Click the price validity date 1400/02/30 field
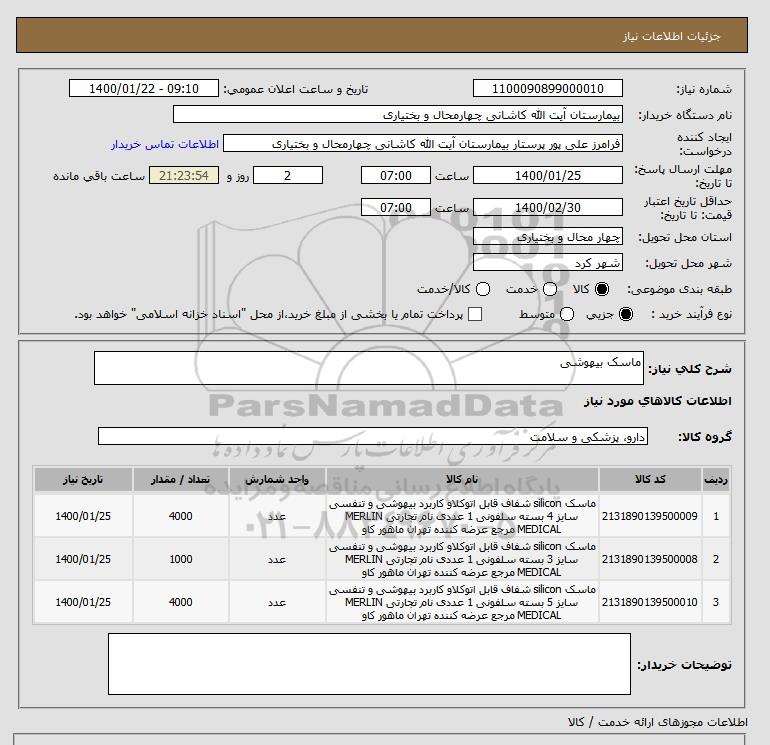This screenshot has width=770, height=745. click(548, 207)
